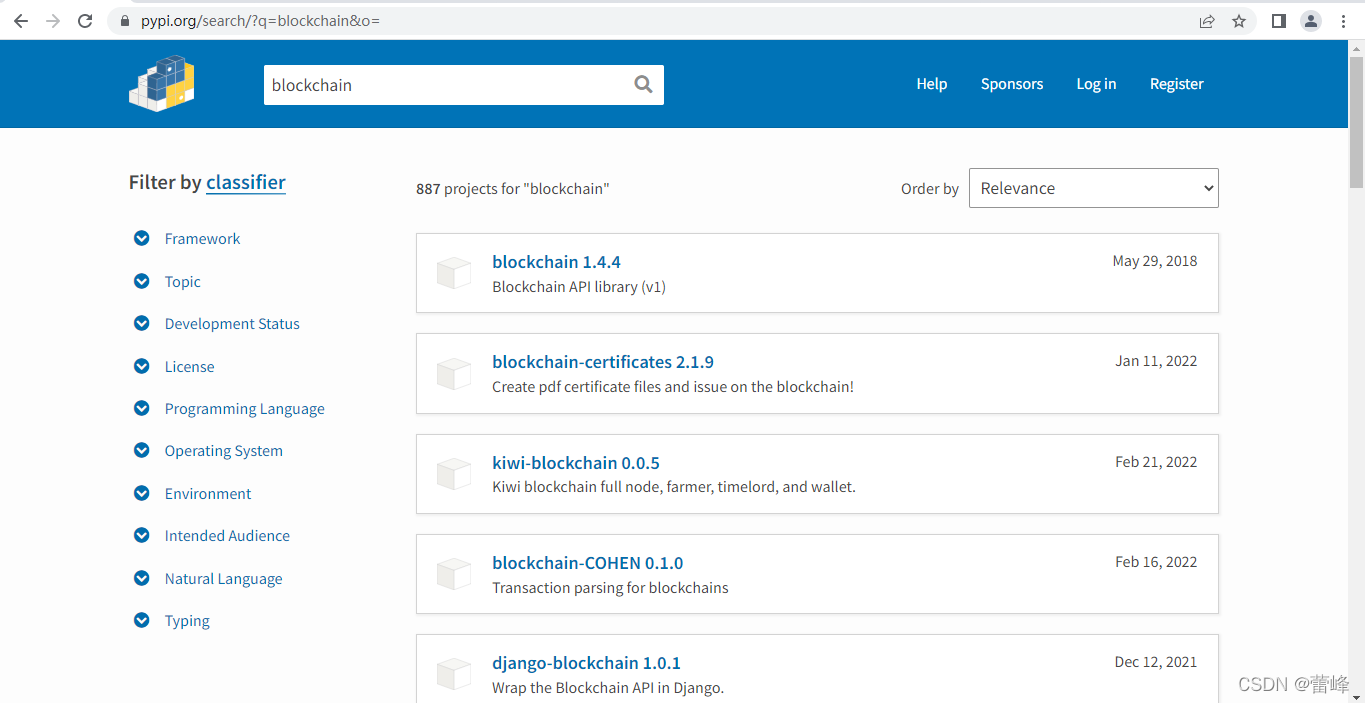Click the Natural Language label
This screenshot has height=703, width=1365.
224,578
